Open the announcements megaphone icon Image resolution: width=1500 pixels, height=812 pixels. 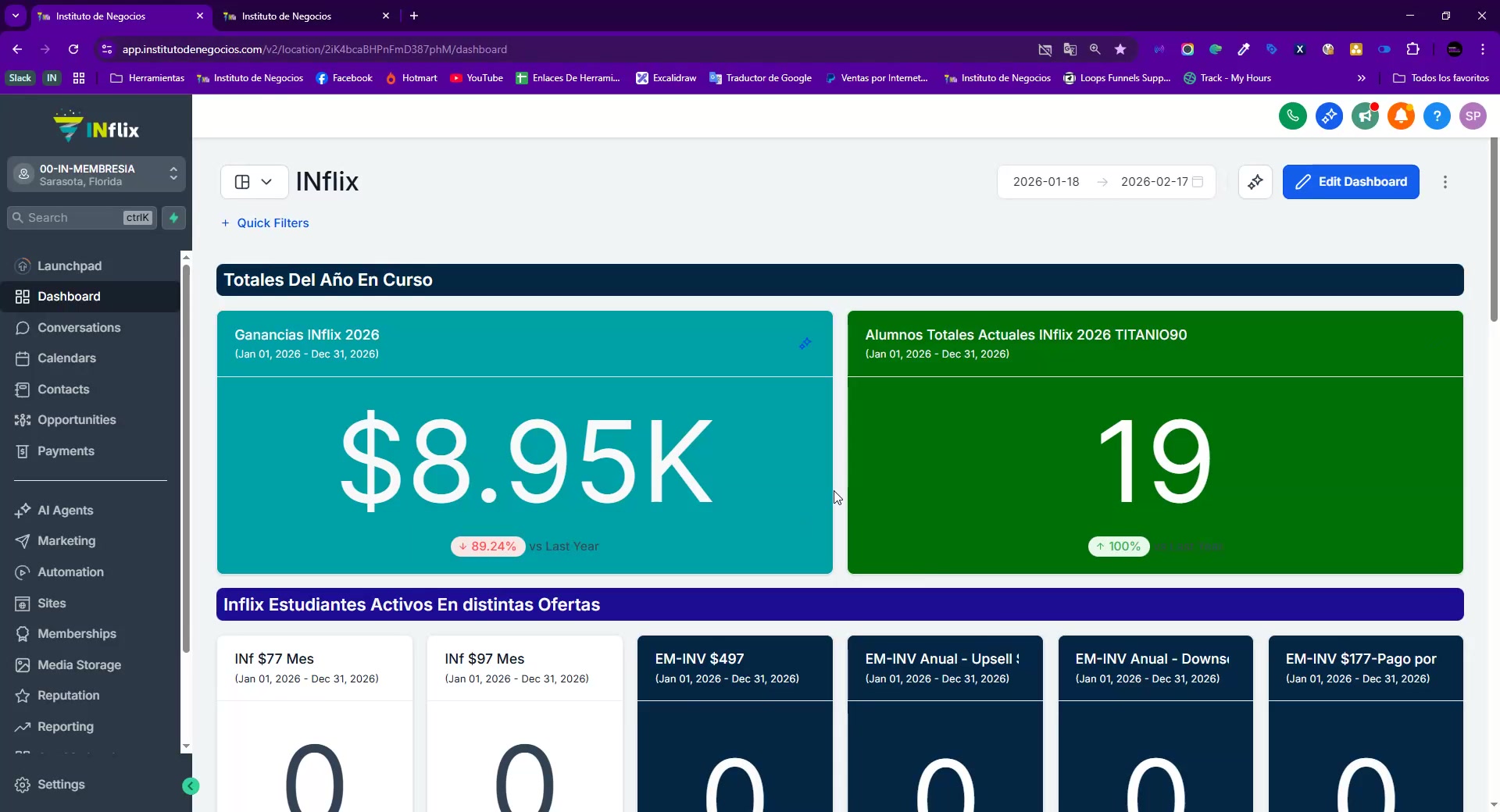click(1365, 116)
